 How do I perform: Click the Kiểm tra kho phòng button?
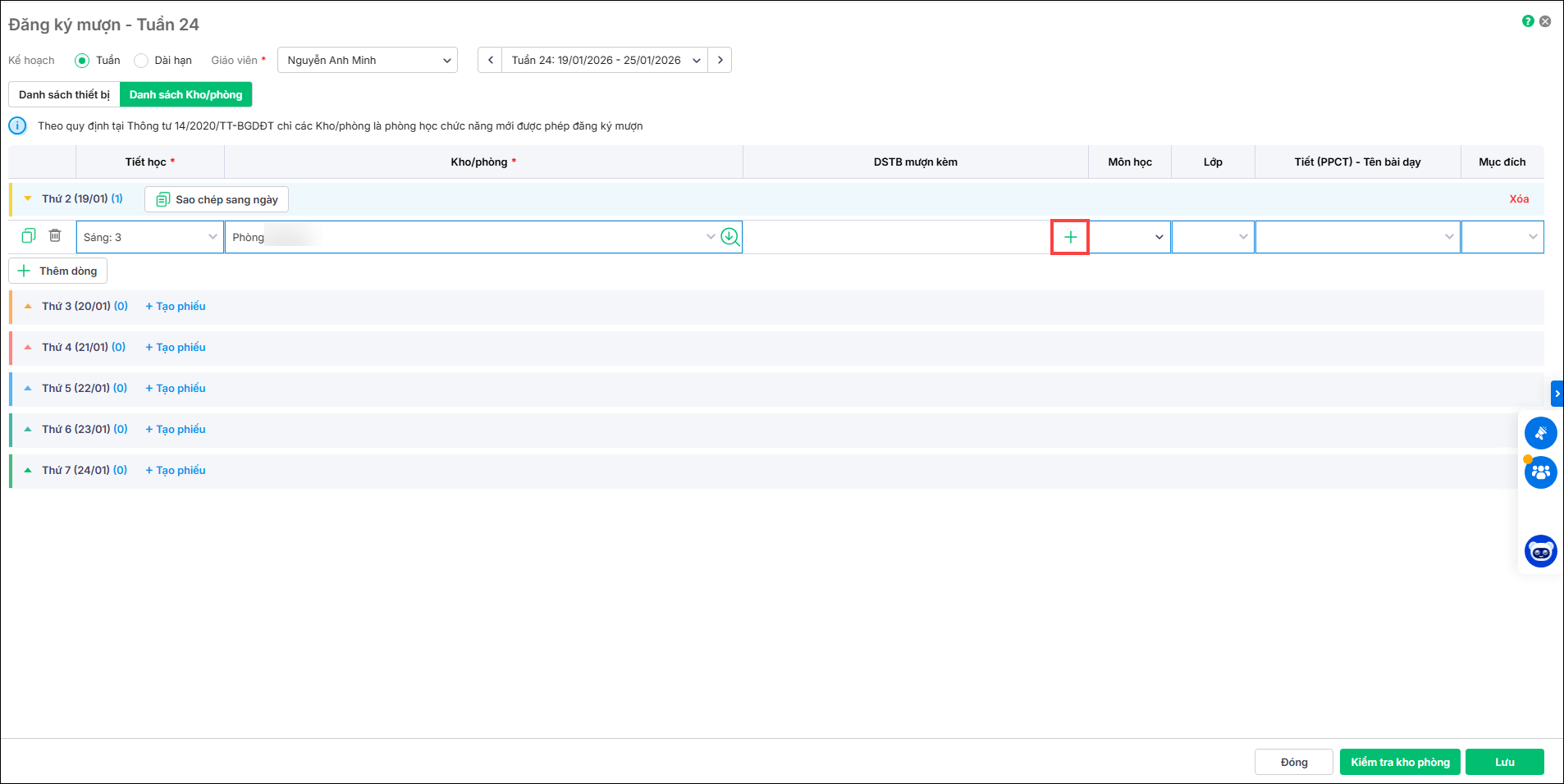tap(1400, 762)
